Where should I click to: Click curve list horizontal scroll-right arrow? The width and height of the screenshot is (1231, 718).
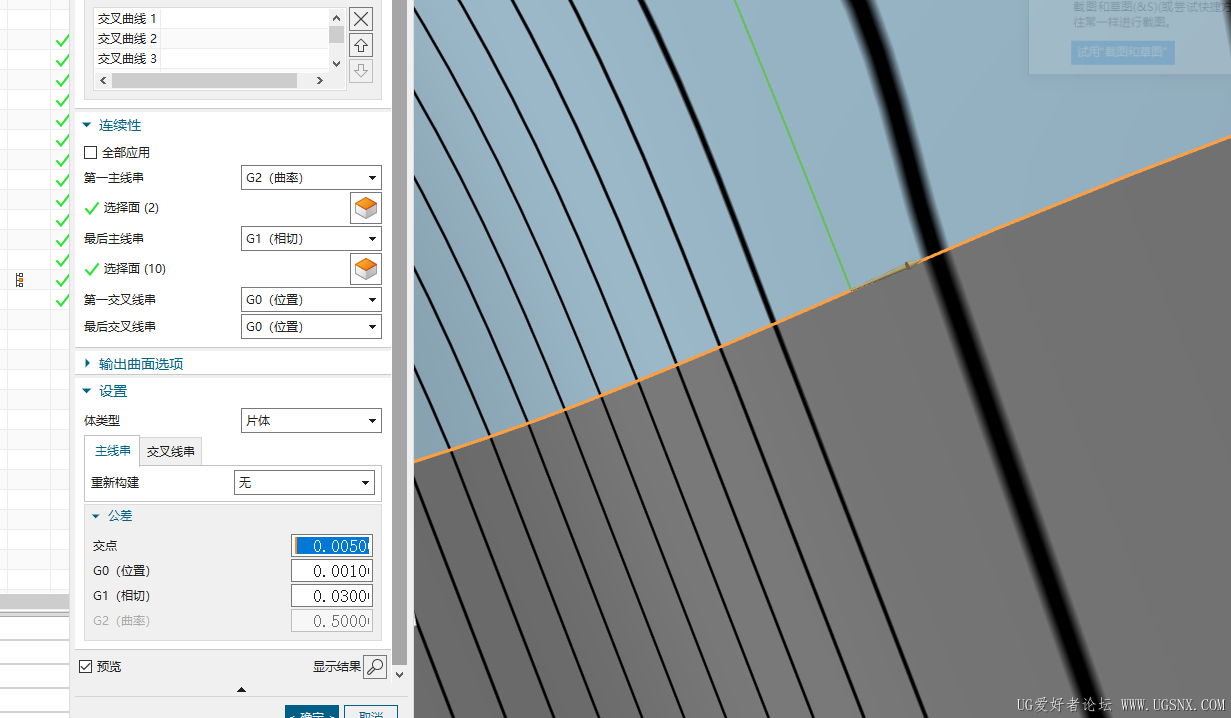coord(320,80)
